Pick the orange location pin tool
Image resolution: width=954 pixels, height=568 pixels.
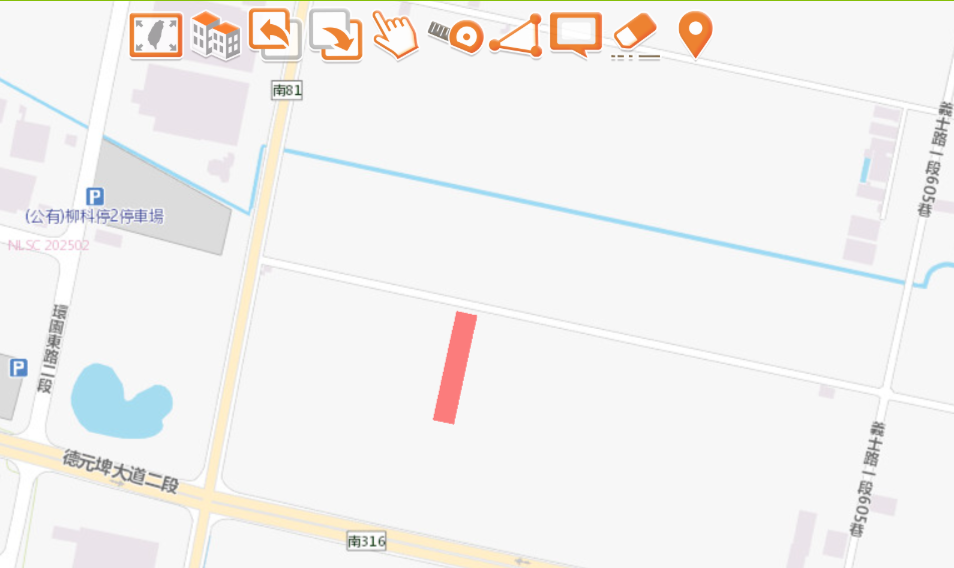(695, 35)
